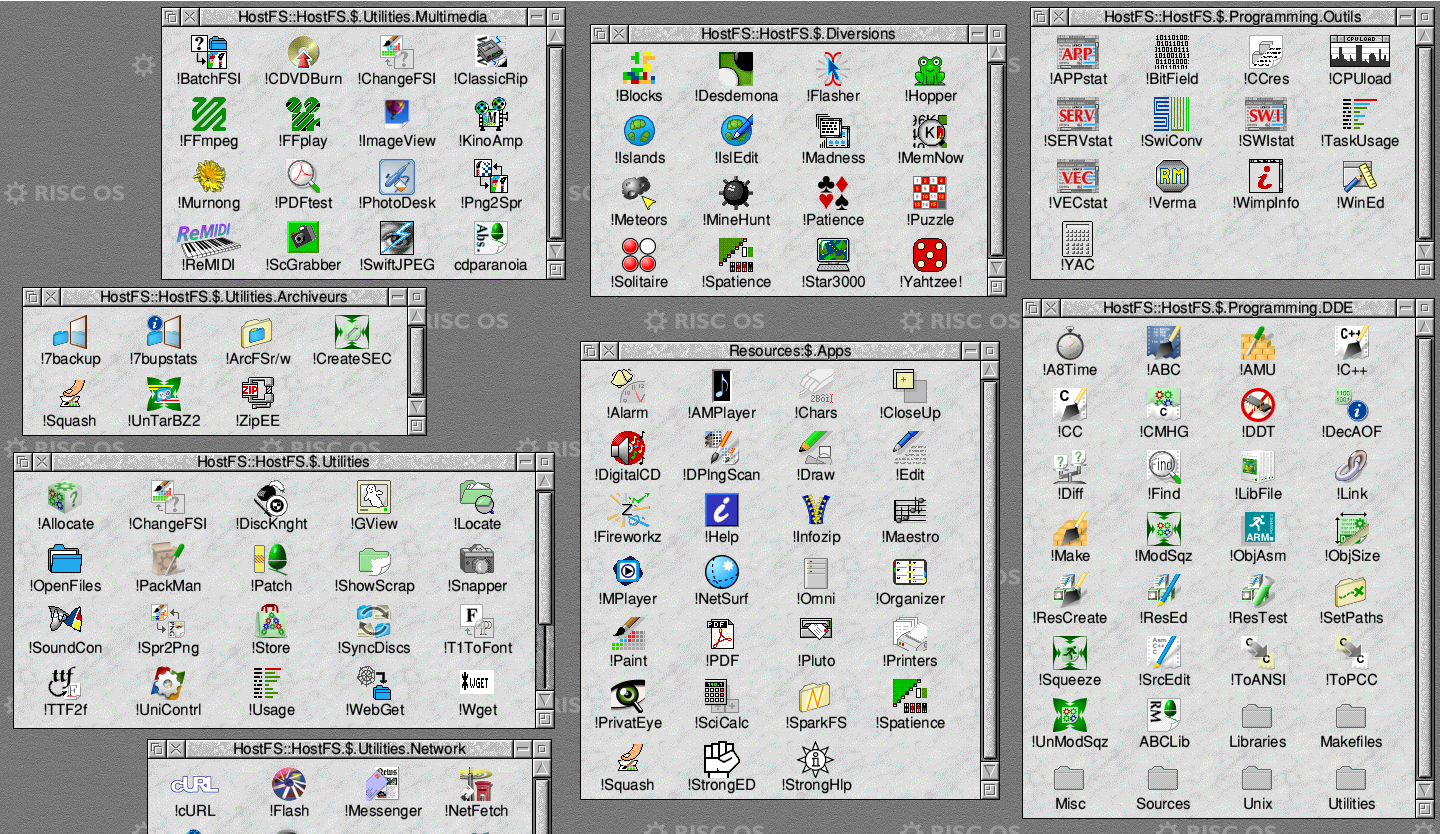Open the !Maestro music icon
The width and height of the screenshot is (1440, 834).
coord(911,511)
